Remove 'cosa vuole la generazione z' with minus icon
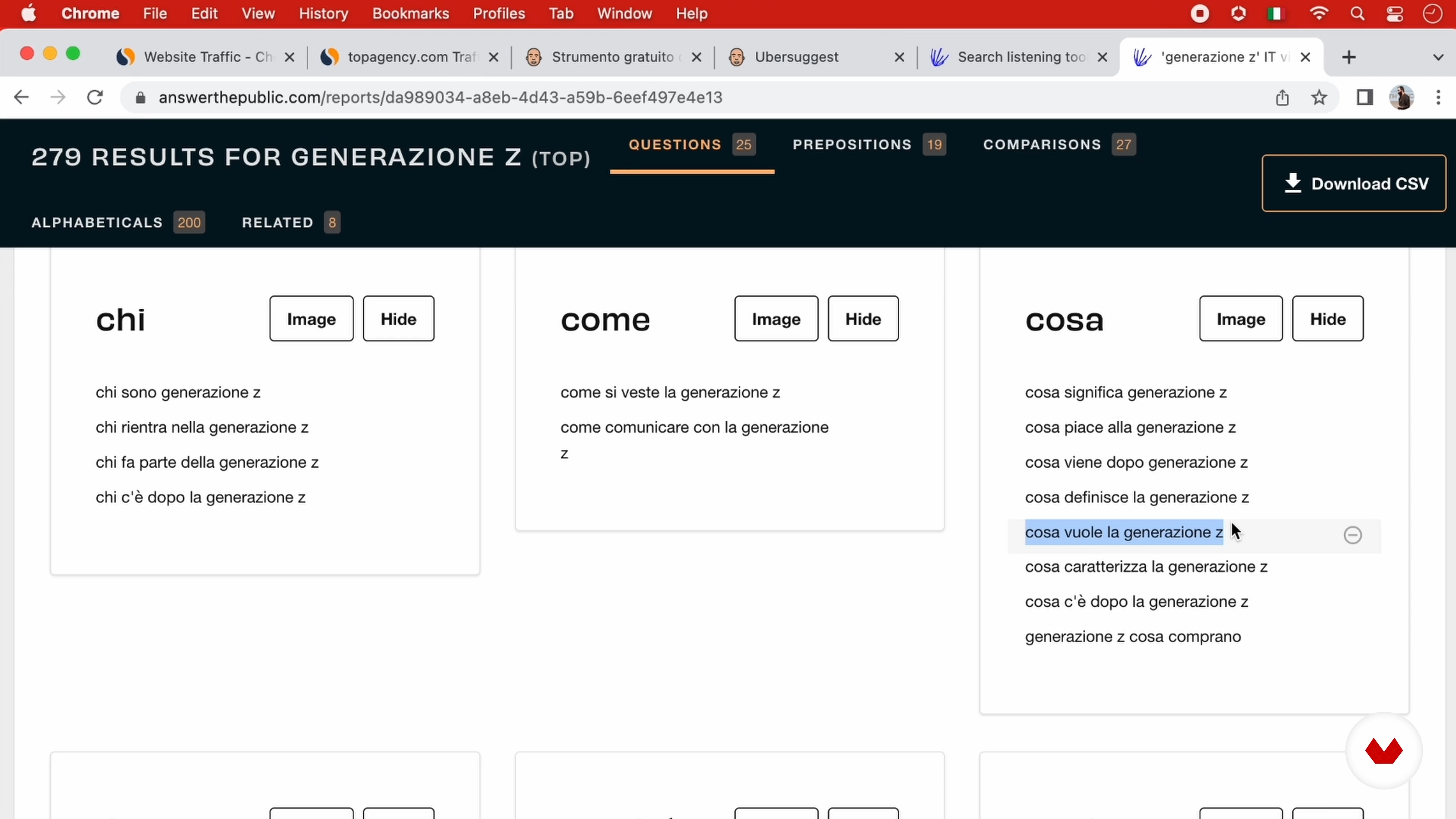Screen dimensions: 1456x819 coord(1352,535)
